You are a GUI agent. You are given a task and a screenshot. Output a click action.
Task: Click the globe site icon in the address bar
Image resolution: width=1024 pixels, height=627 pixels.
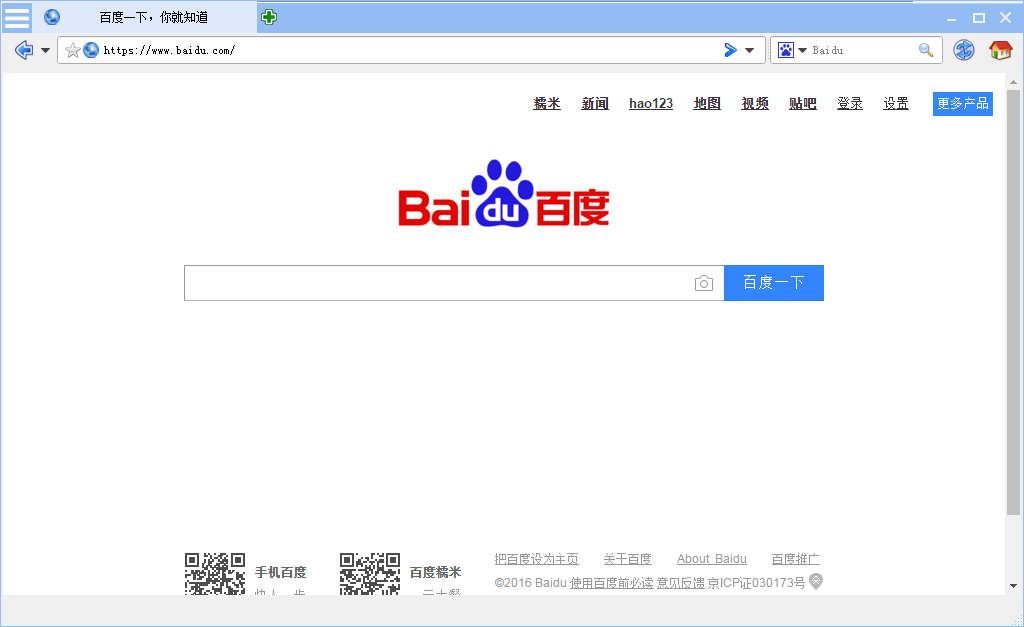[91, 50]
